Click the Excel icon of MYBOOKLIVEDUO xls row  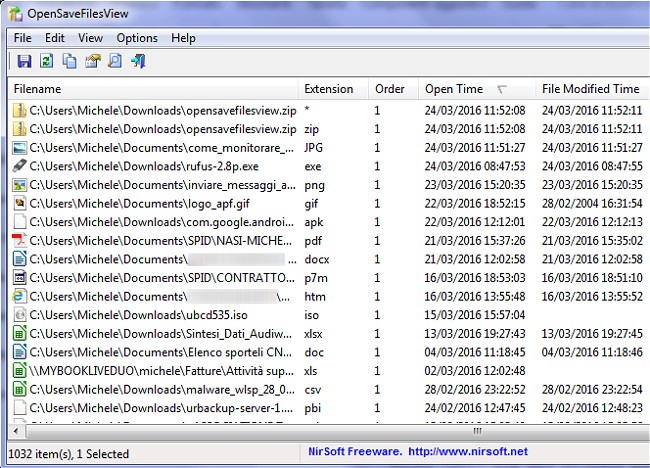[19, 371]
